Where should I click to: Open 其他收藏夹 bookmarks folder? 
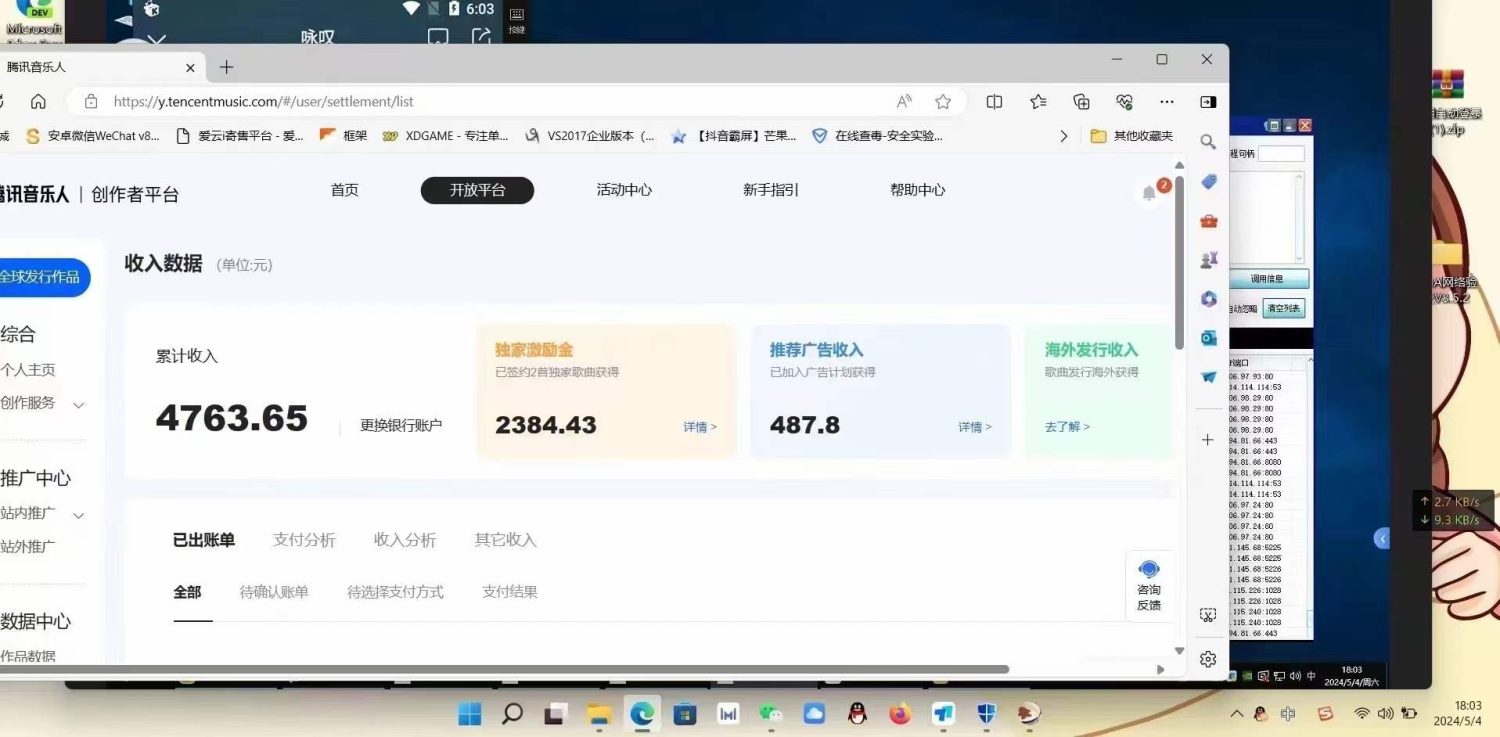tap(1132, 136)
